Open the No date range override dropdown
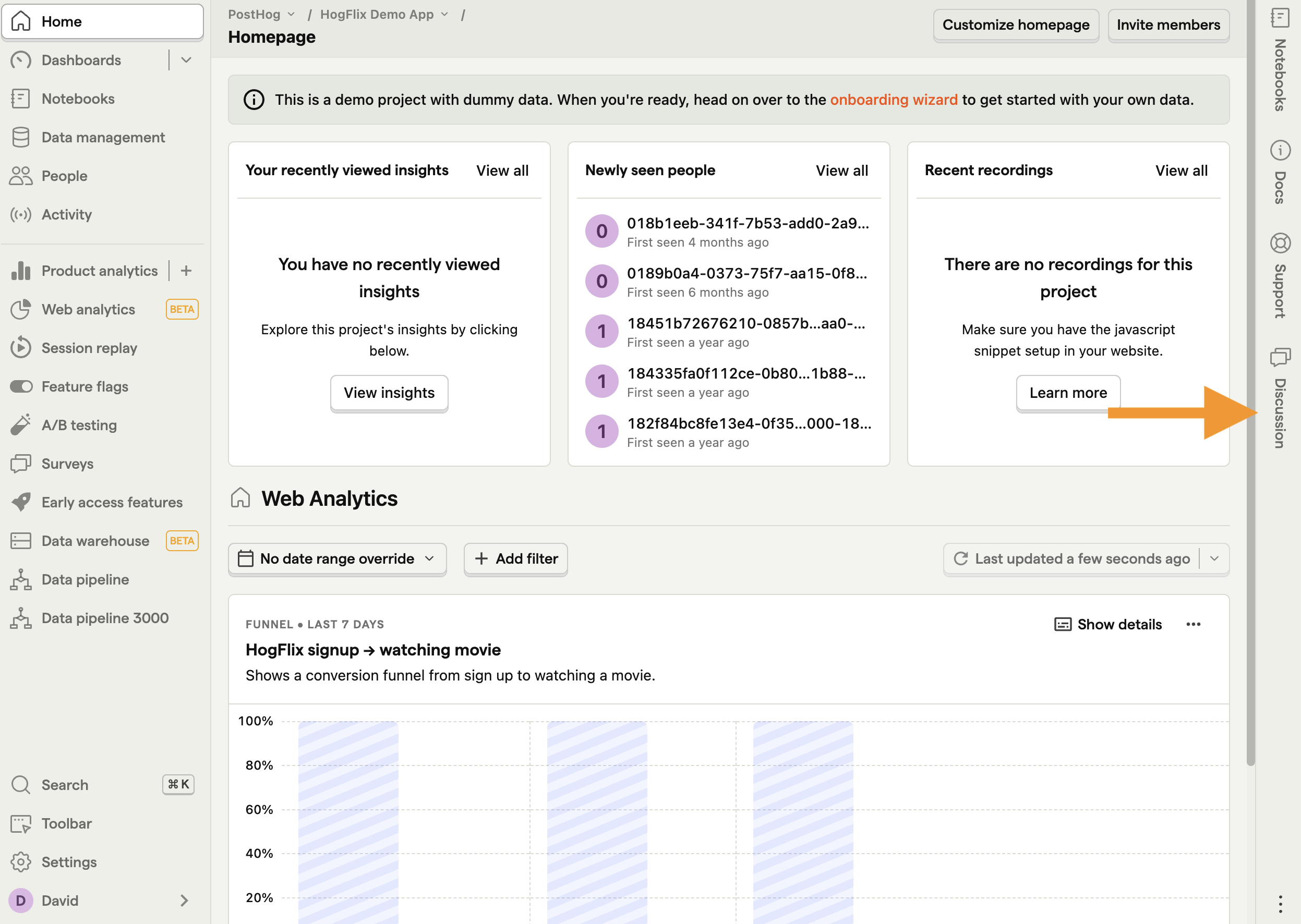 [x=337, y=558]
